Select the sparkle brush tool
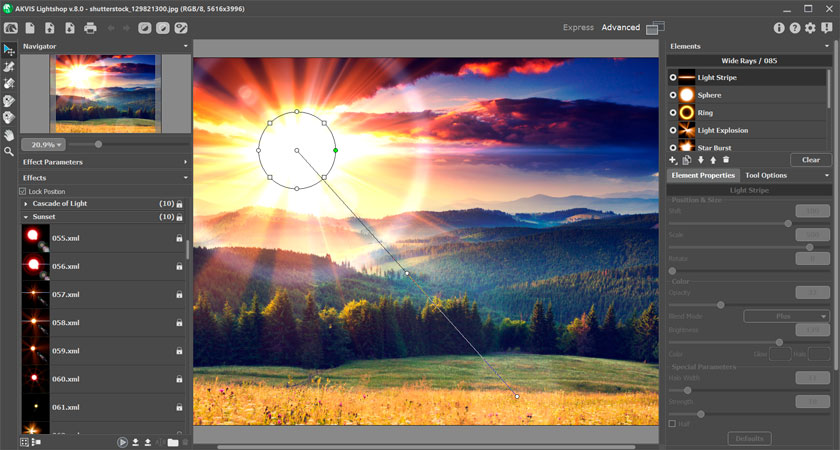The image size is (840, 450). tap(9, 67)
